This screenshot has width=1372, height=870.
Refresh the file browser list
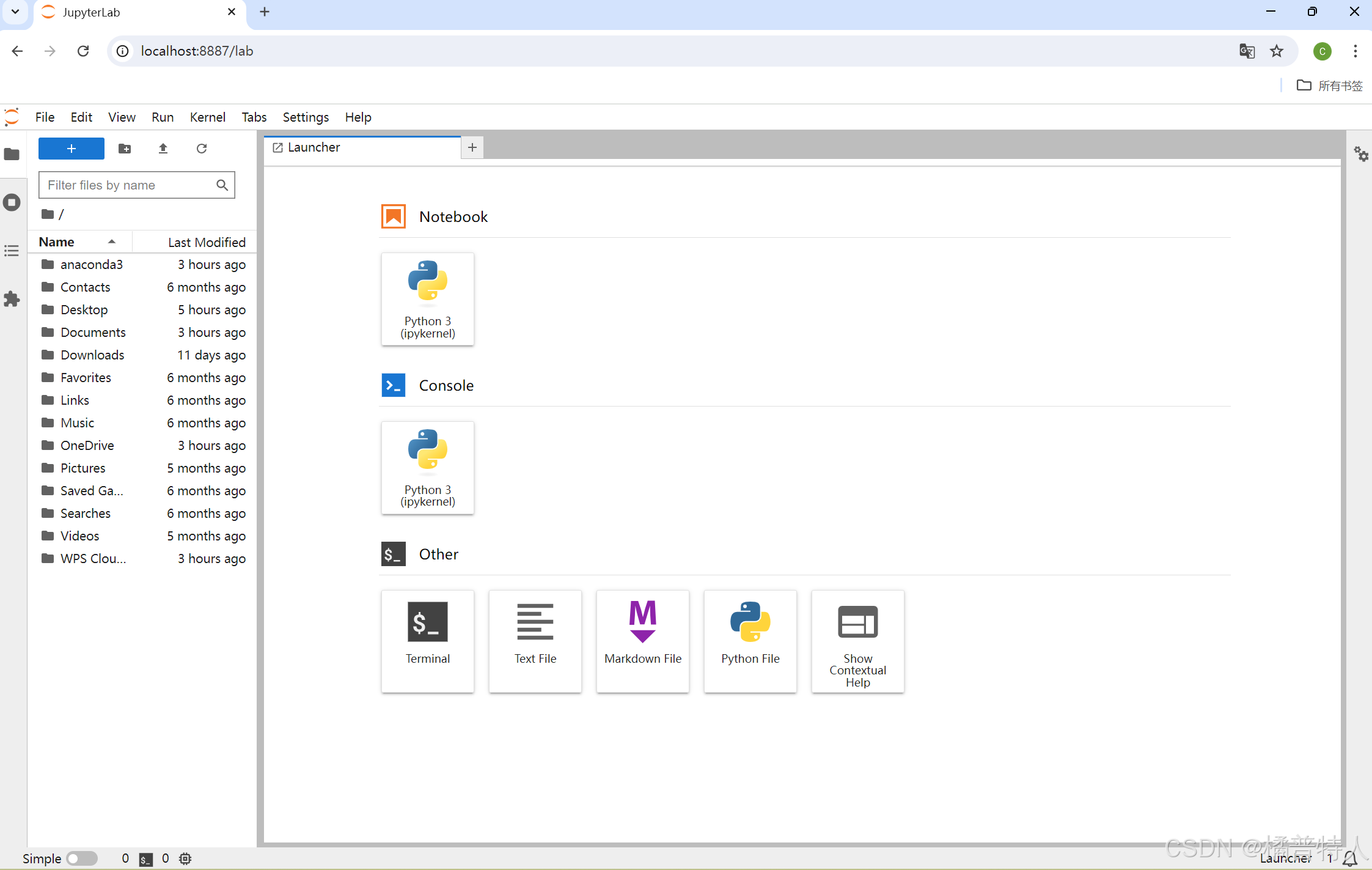coord(202,149)
